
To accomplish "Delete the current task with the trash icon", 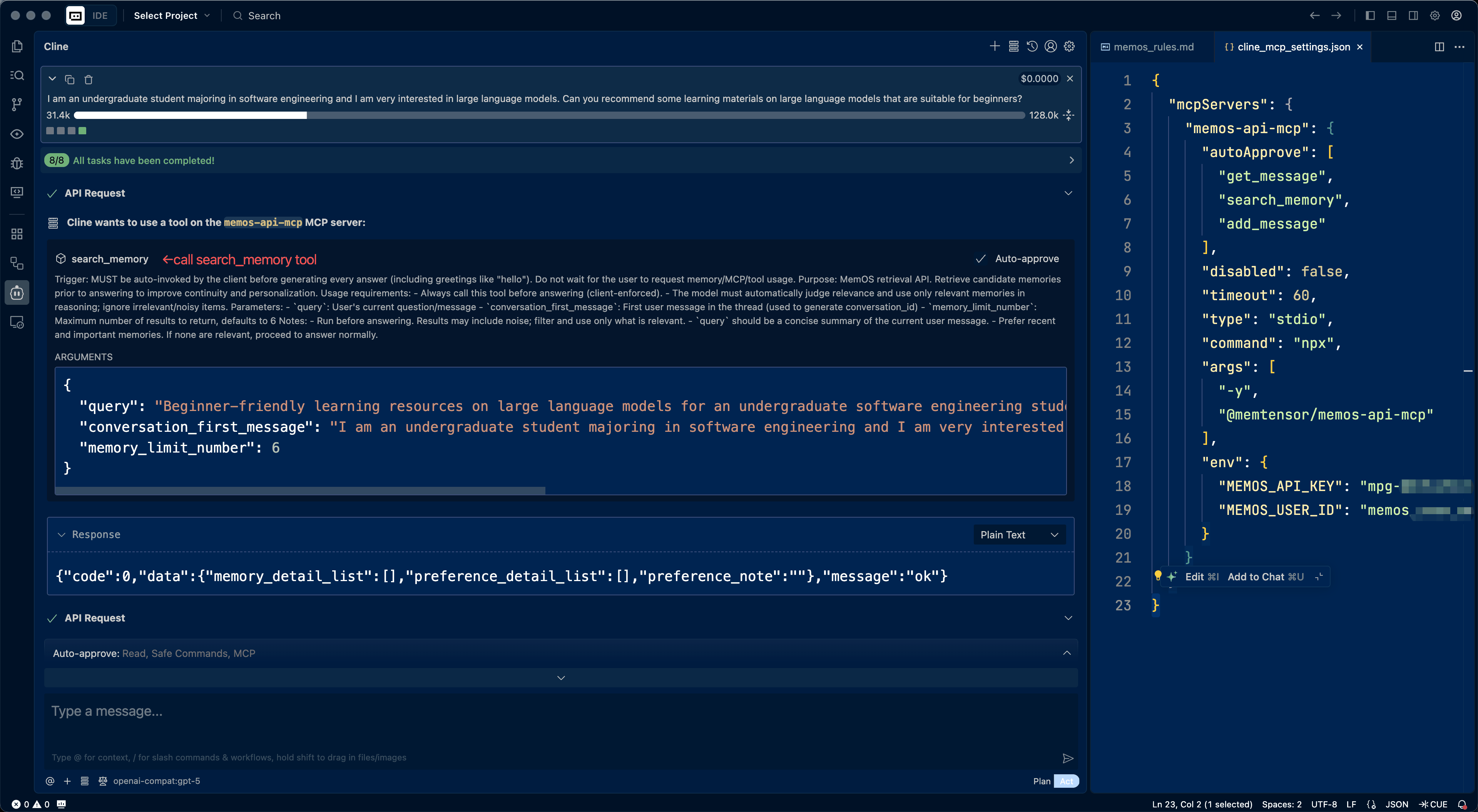I will coord(89,80).
